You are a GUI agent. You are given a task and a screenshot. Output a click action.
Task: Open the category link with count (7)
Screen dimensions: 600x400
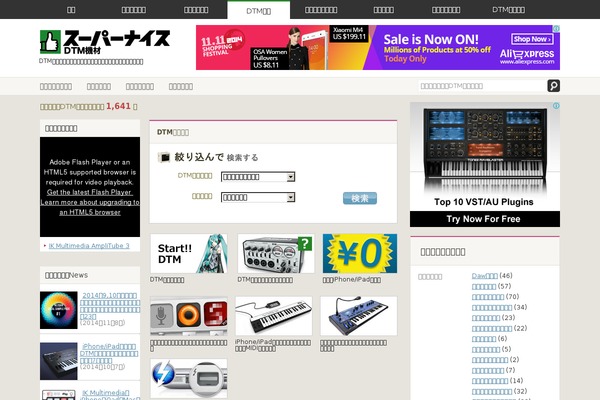pyautogui.click(x=488, y=371)
